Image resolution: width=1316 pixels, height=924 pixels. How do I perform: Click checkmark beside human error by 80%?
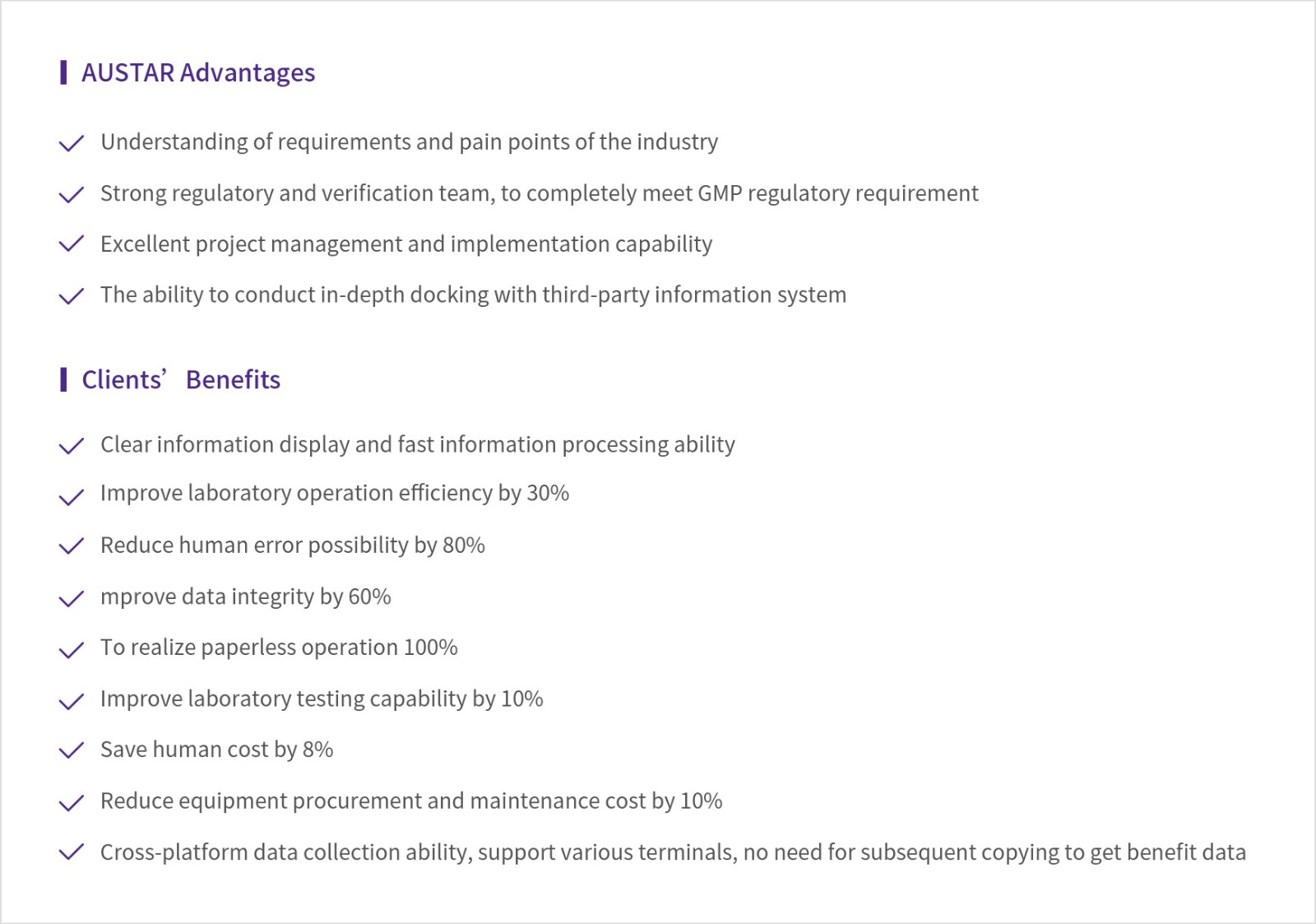tap(72, 546)
